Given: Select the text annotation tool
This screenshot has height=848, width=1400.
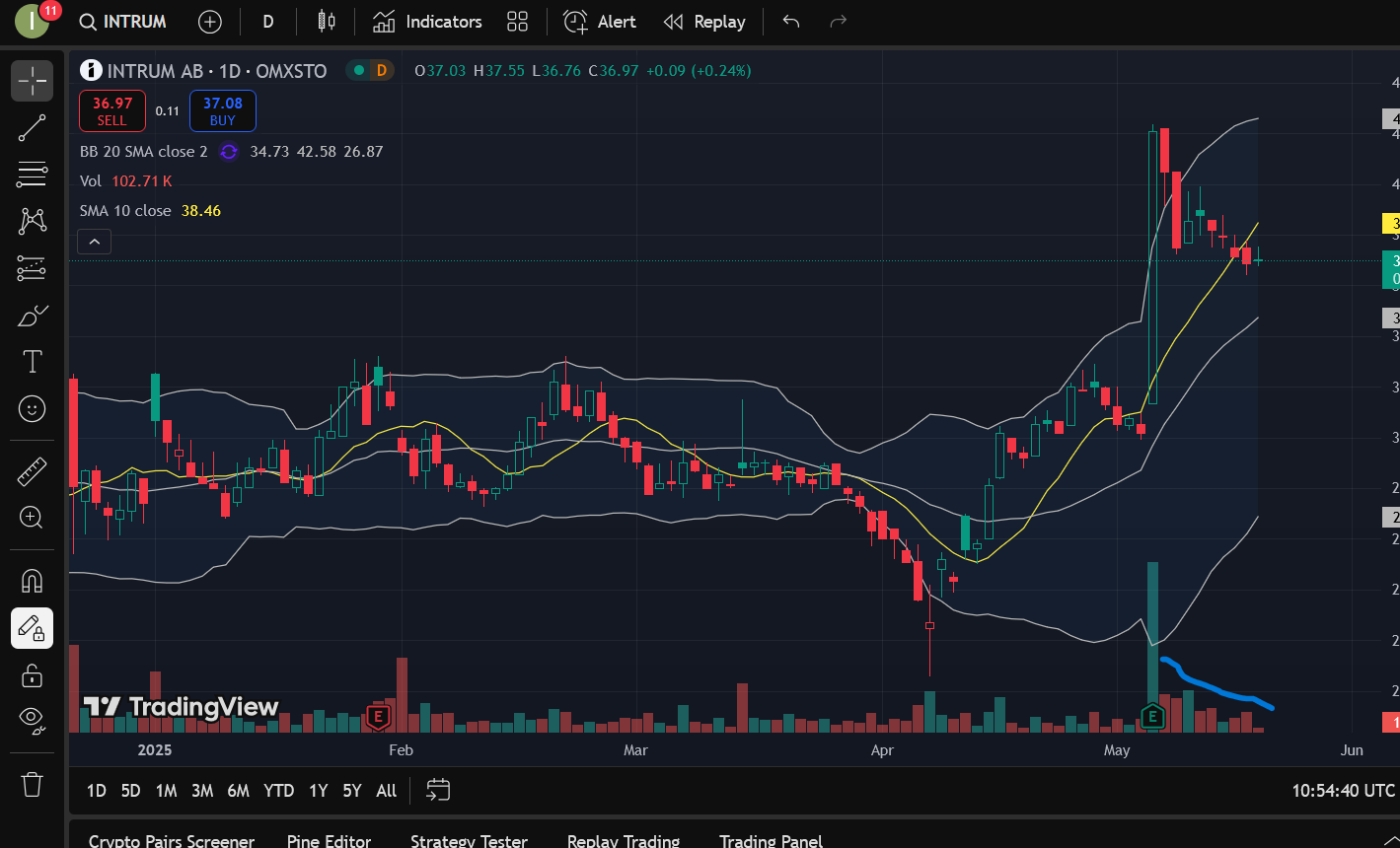Looking at the screenshot, I should (33, 362).
